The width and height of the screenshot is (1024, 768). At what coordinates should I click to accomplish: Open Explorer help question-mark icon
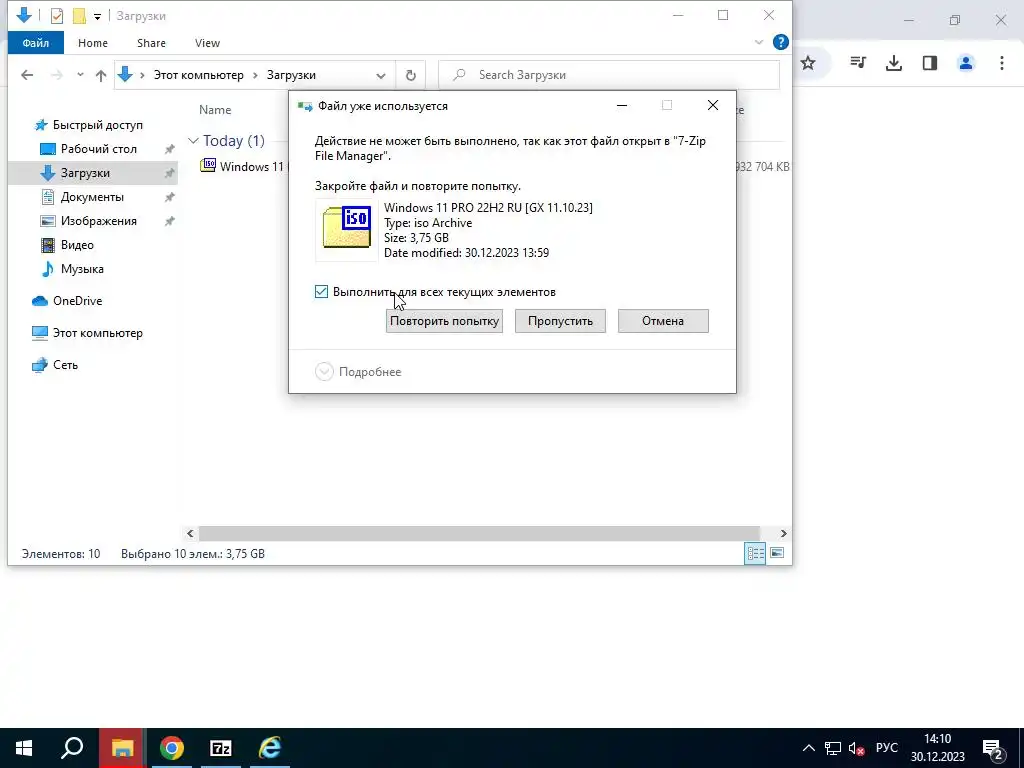click(x=780, y=42)
